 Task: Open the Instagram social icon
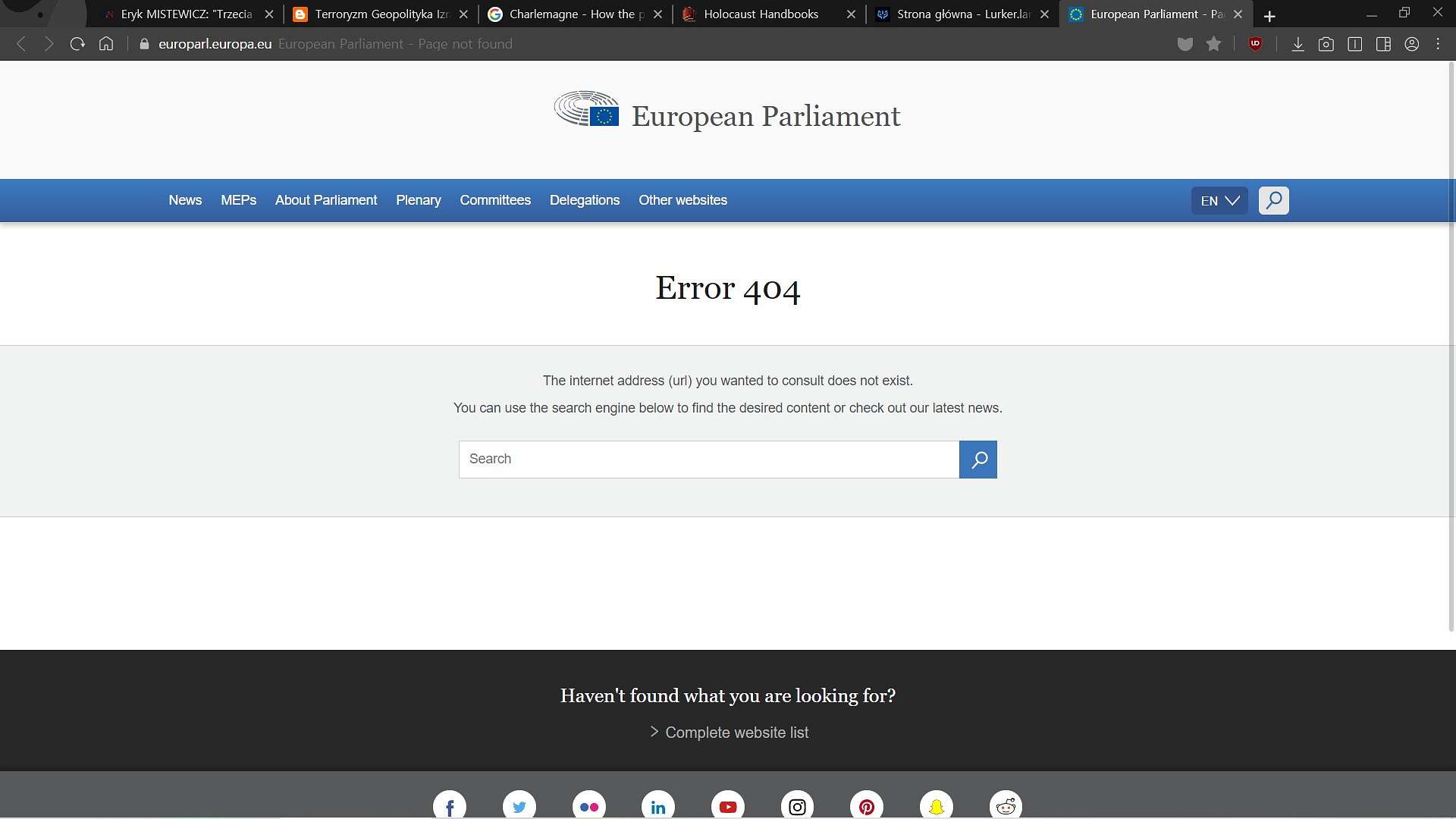[797, 806]
